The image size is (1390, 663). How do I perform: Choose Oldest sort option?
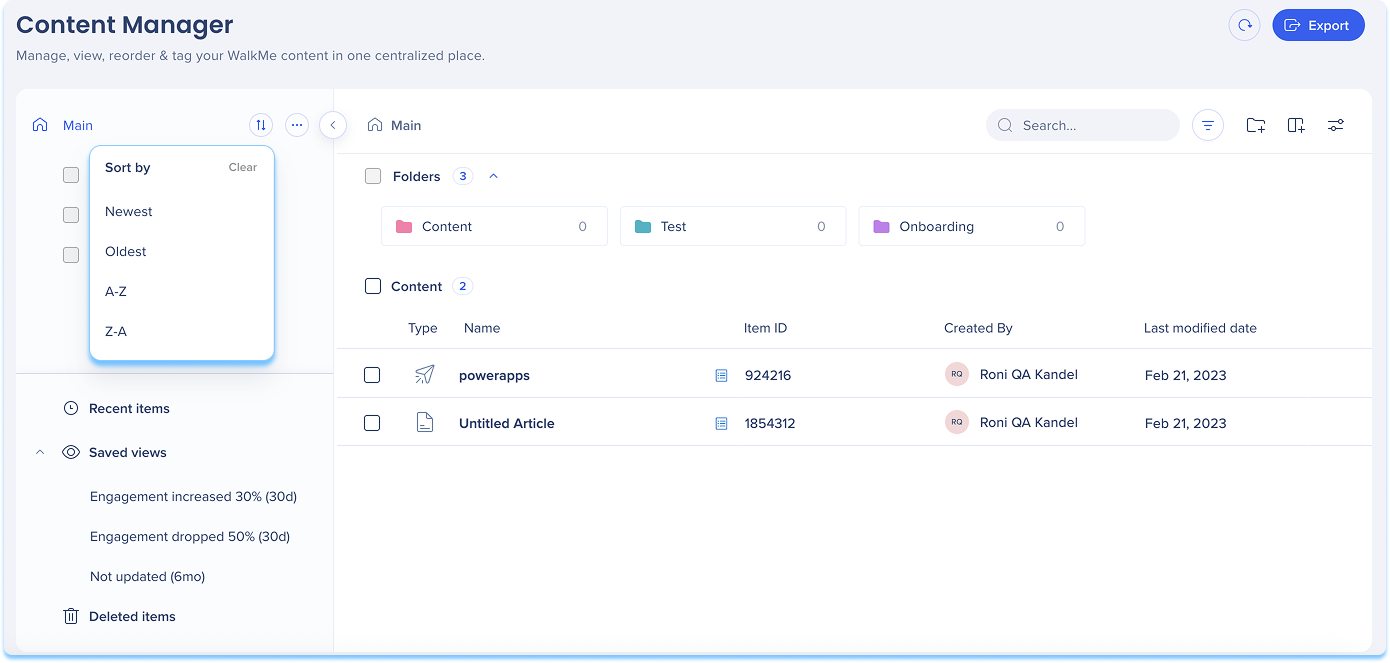pyautogui.click(x=126, y=252)
